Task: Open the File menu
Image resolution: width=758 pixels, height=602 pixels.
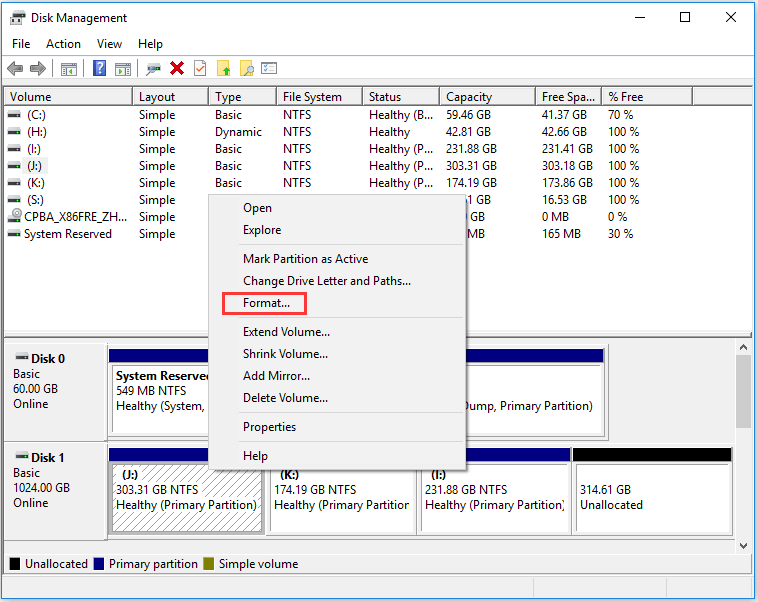Action: click(x=21, y=44)
